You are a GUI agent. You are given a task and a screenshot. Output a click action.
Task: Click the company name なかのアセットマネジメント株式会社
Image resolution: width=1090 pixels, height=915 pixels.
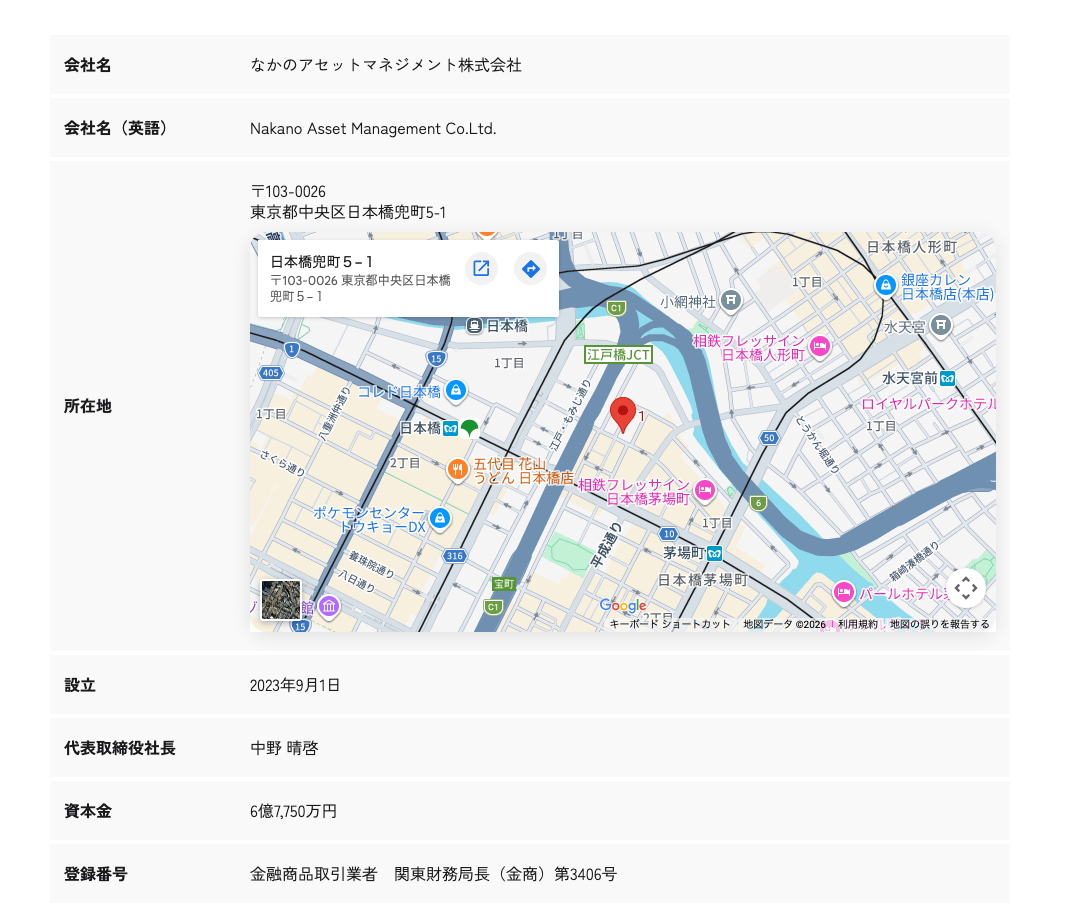point(386,65)
